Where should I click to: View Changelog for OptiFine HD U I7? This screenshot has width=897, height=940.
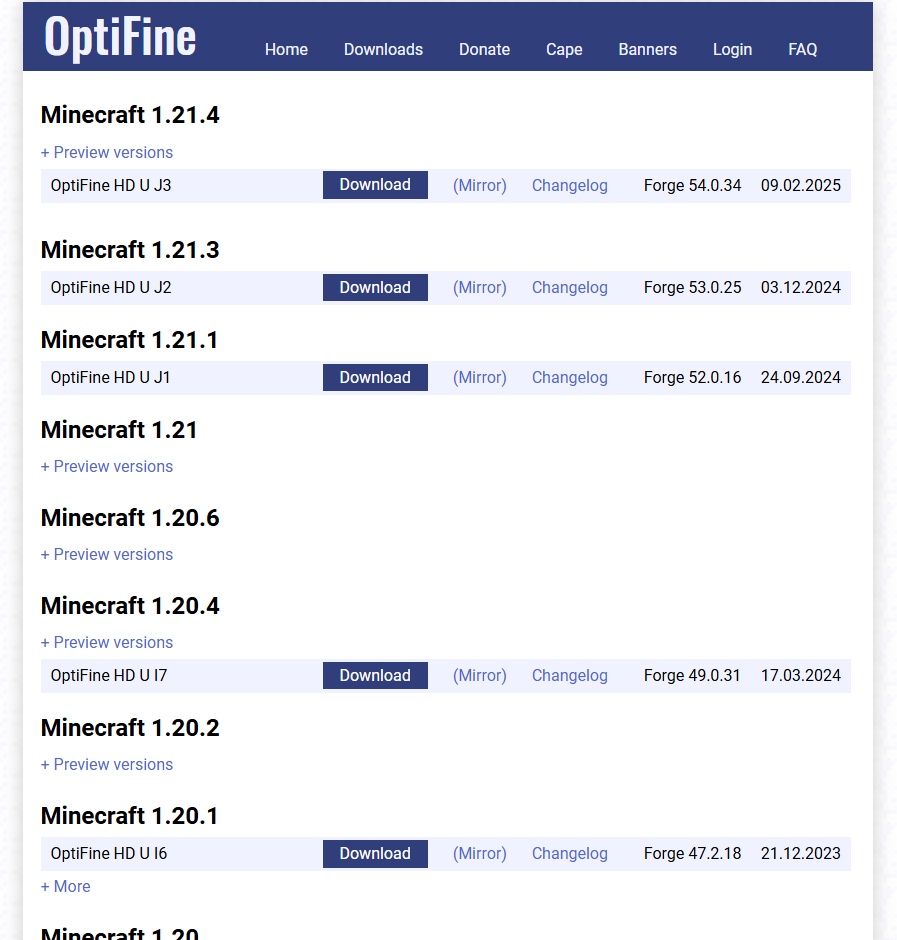[x=570, y=676]
